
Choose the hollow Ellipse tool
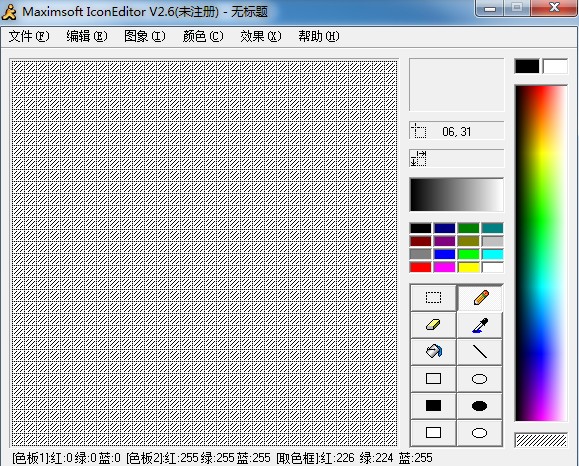[480, 379]
